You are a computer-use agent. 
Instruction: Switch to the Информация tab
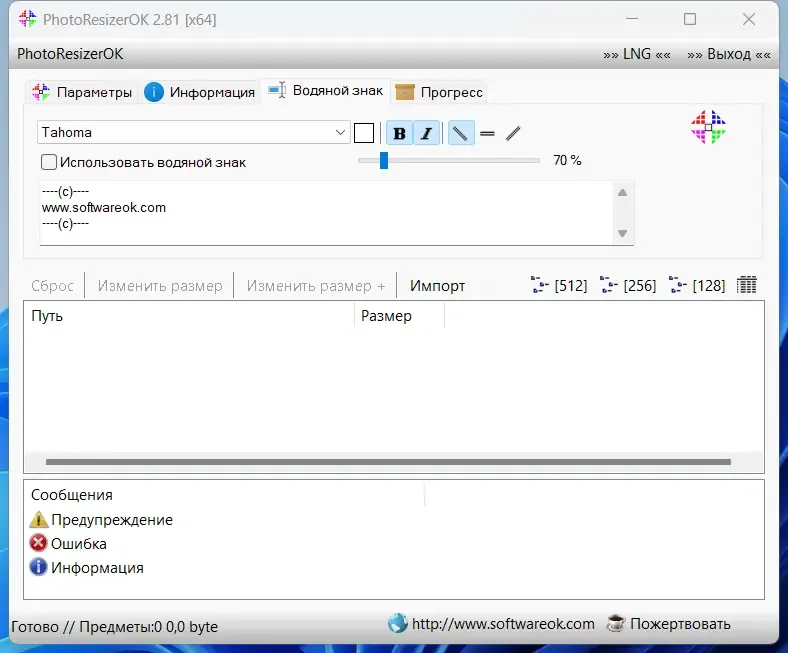(200, 92)
